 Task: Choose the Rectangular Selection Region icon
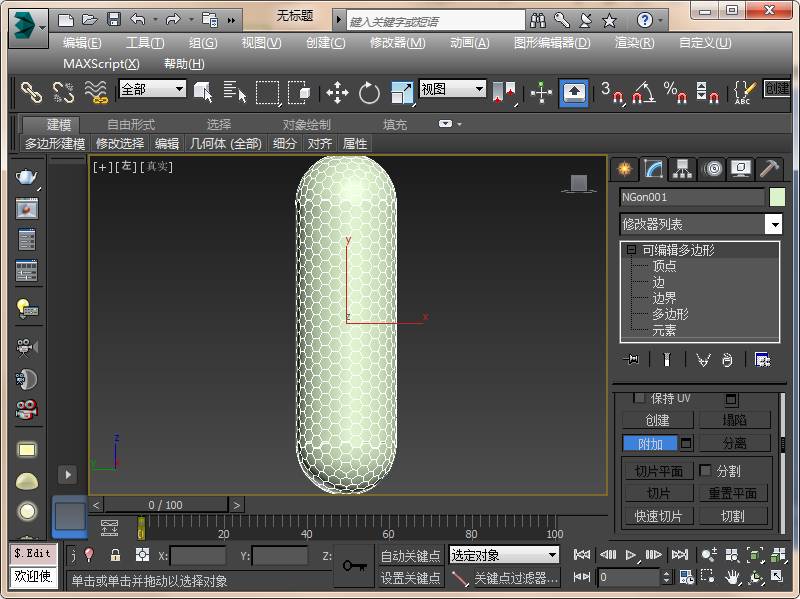267,92
